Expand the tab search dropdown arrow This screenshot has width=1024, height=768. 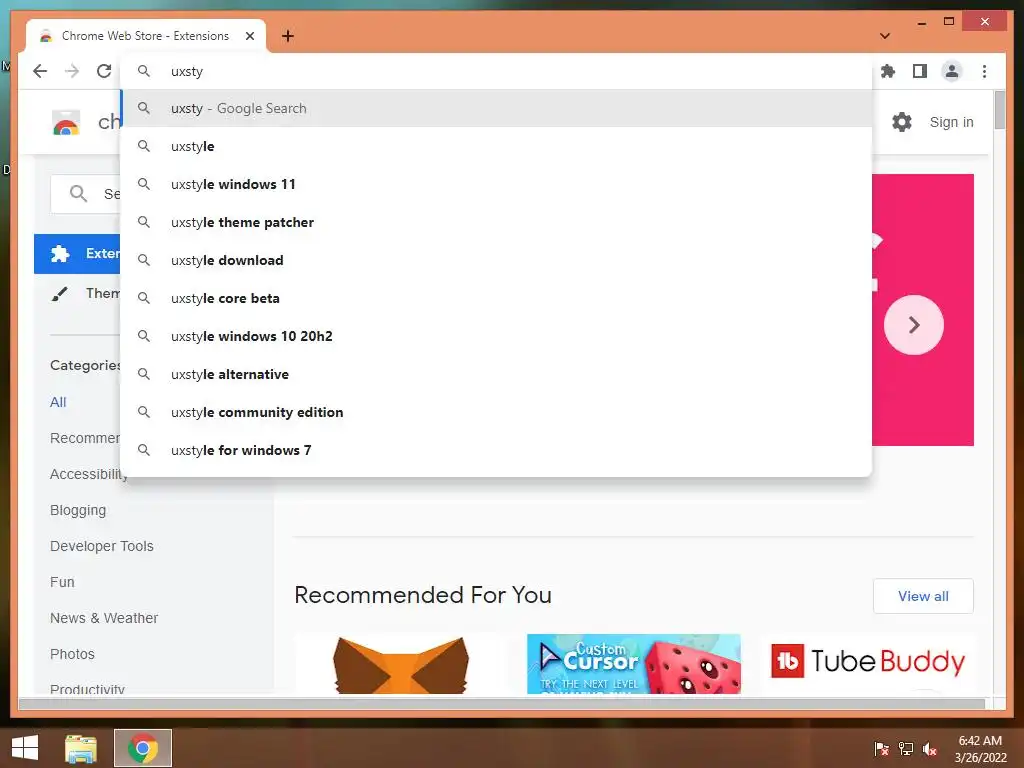[885, 36]
